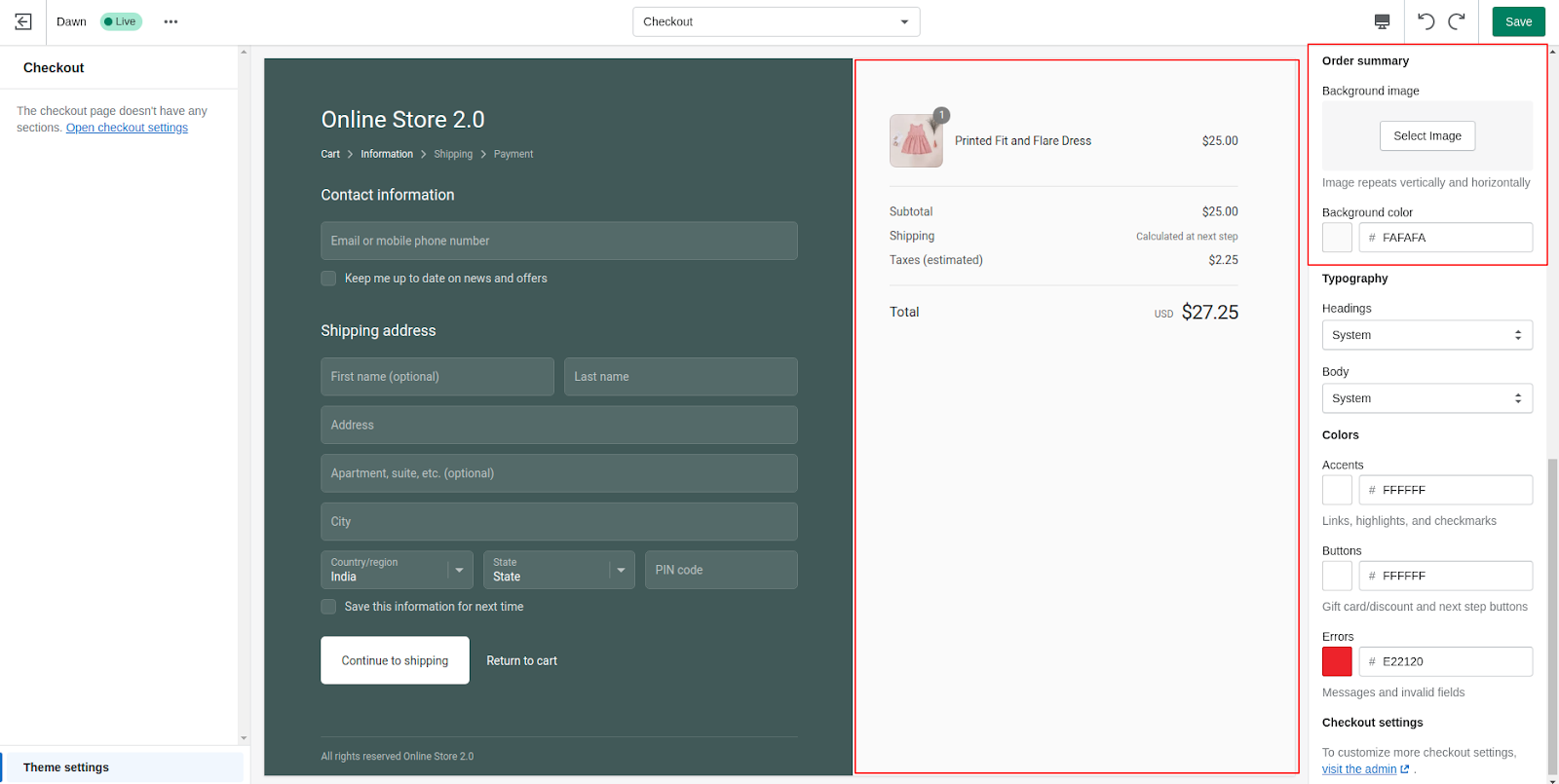Screen dimensions: 1559x784
Task: Click the dress product thumbnail
Action: click(916, 141)
